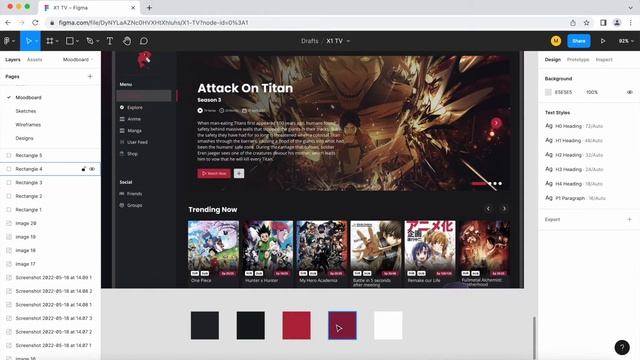The width and height of the screenshot is (640, 360).
Task: Collapse the Moodboard page selector
Action: point(78,60)
